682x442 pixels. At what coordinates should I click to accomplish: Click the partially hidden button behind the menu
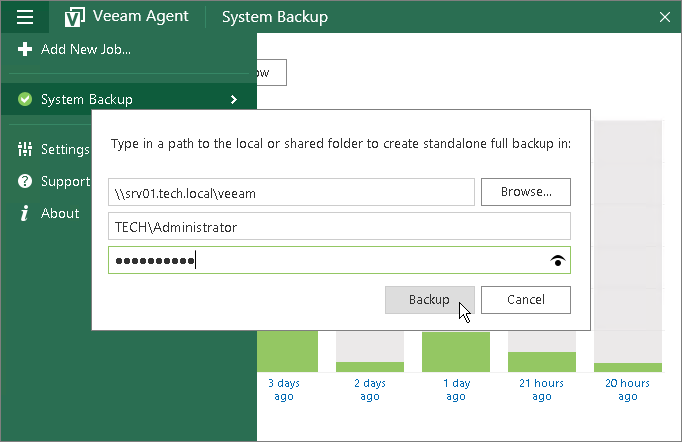point(272,73)
